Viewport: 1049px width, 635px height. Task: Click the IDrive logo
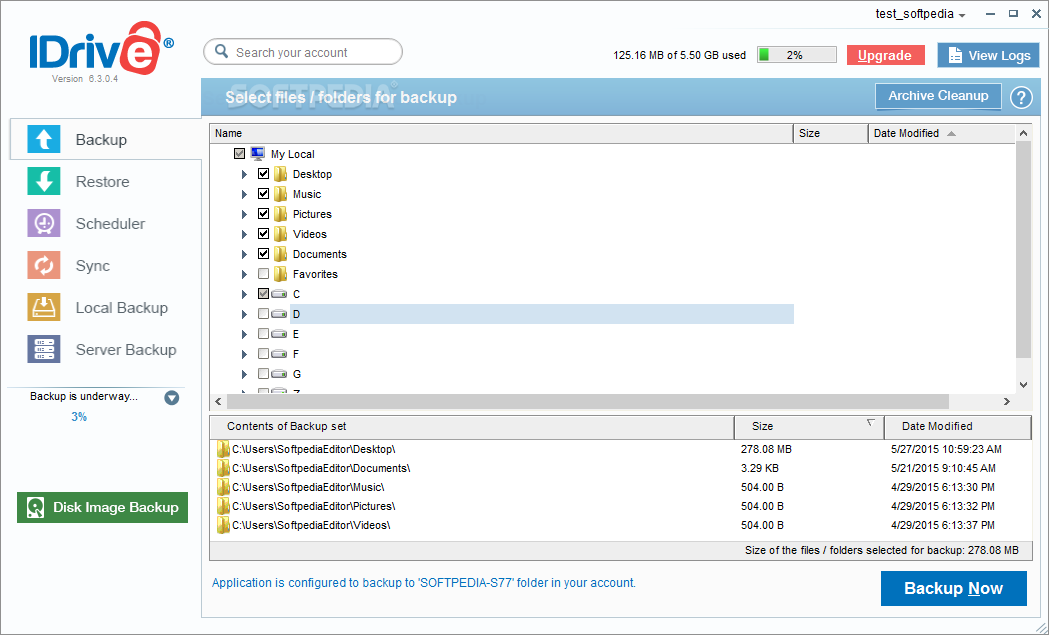[102, 50]
